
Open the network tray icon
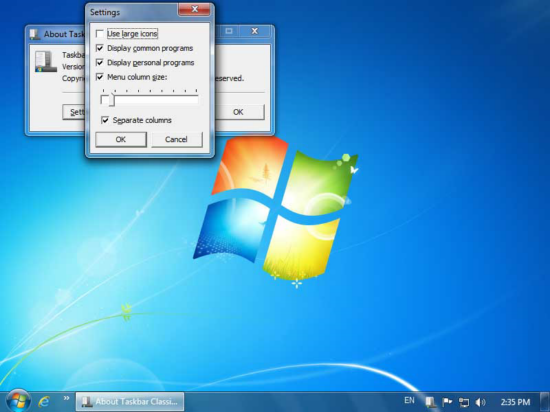click(x=464, y=402)
